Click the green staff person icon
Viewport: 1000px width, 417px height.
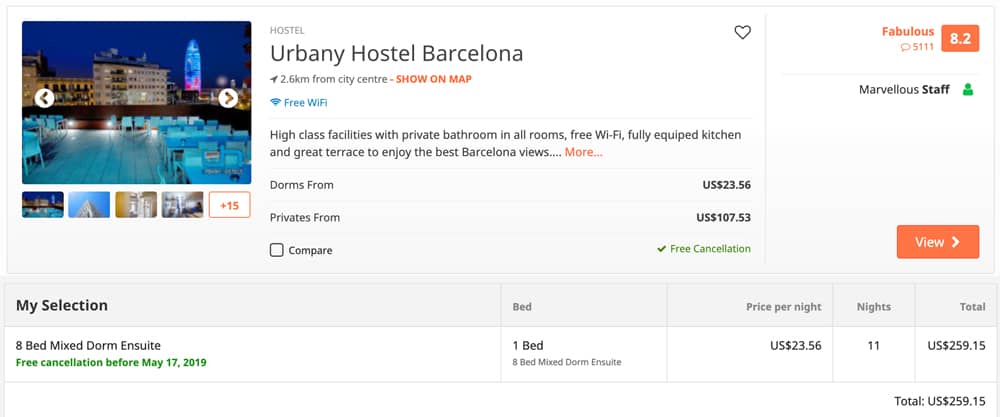click(967, 90)
